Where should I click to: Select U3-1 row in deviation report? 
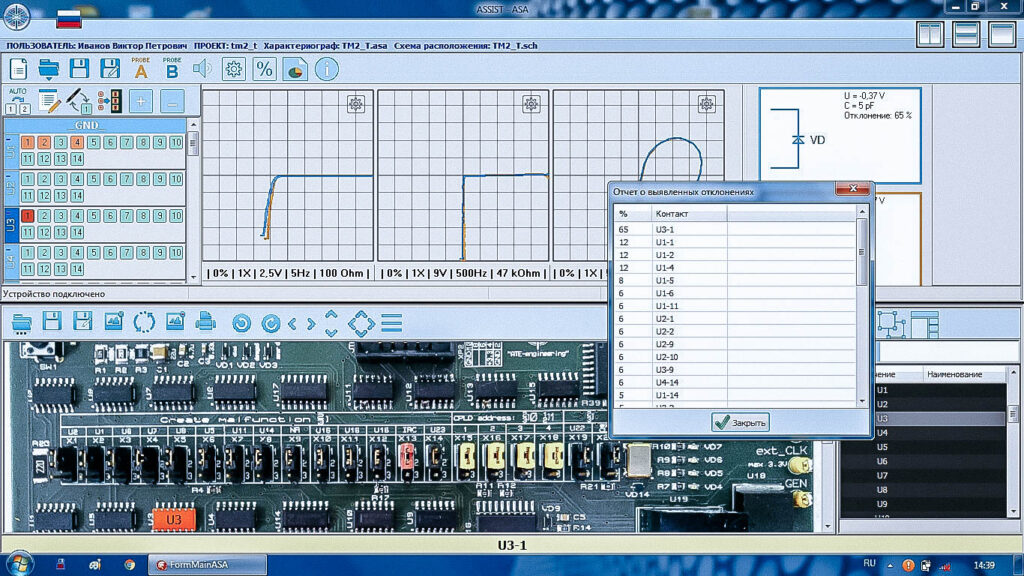666,230
